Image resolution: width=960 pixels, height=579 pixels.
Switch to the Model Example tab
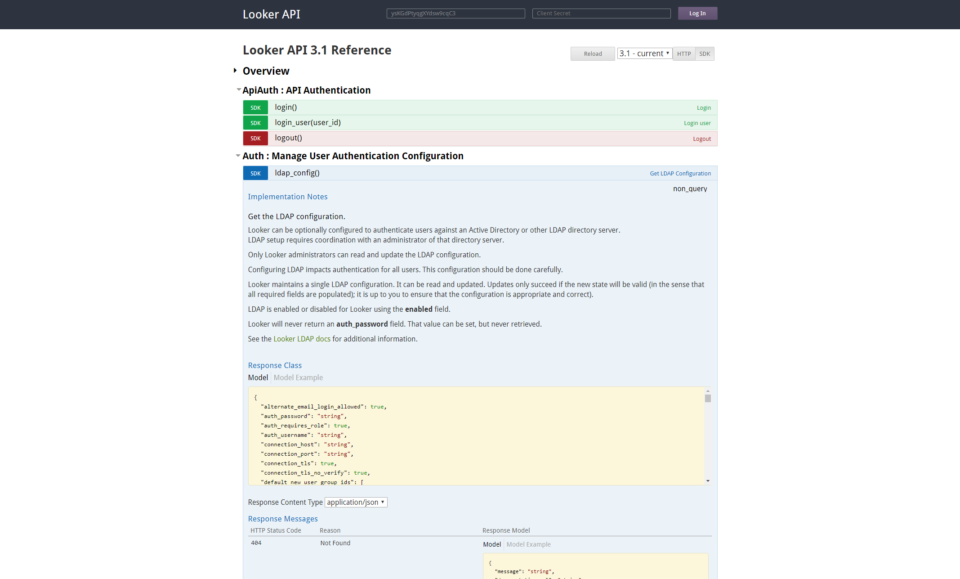[297, 377]
